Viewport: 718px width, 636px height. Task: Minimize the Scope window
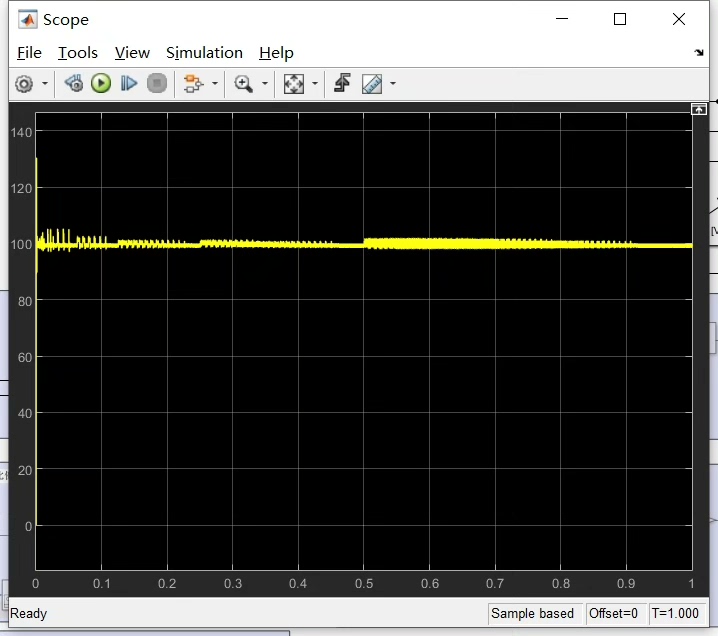562,19
